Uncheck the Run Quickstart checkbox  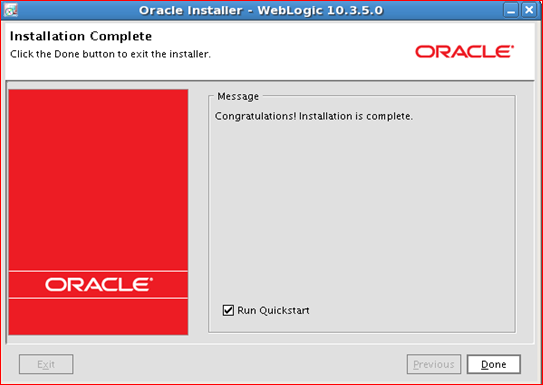[x=228, y=310]
